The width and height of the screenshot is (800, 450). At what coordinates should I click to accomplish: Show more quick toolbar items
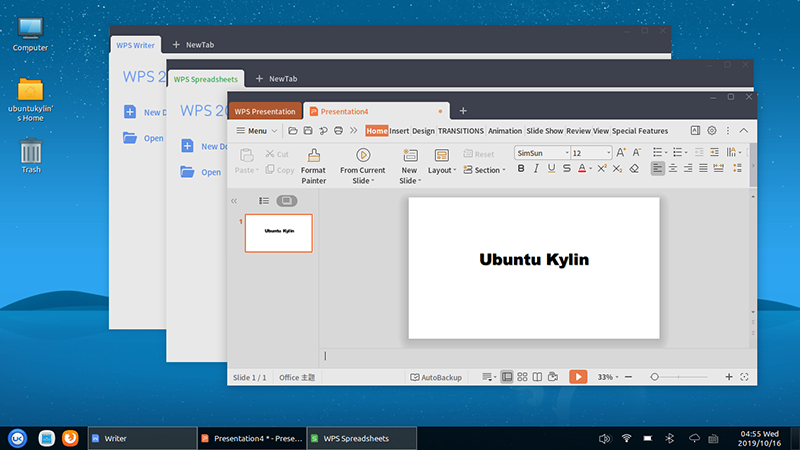[x=354, y=131]
